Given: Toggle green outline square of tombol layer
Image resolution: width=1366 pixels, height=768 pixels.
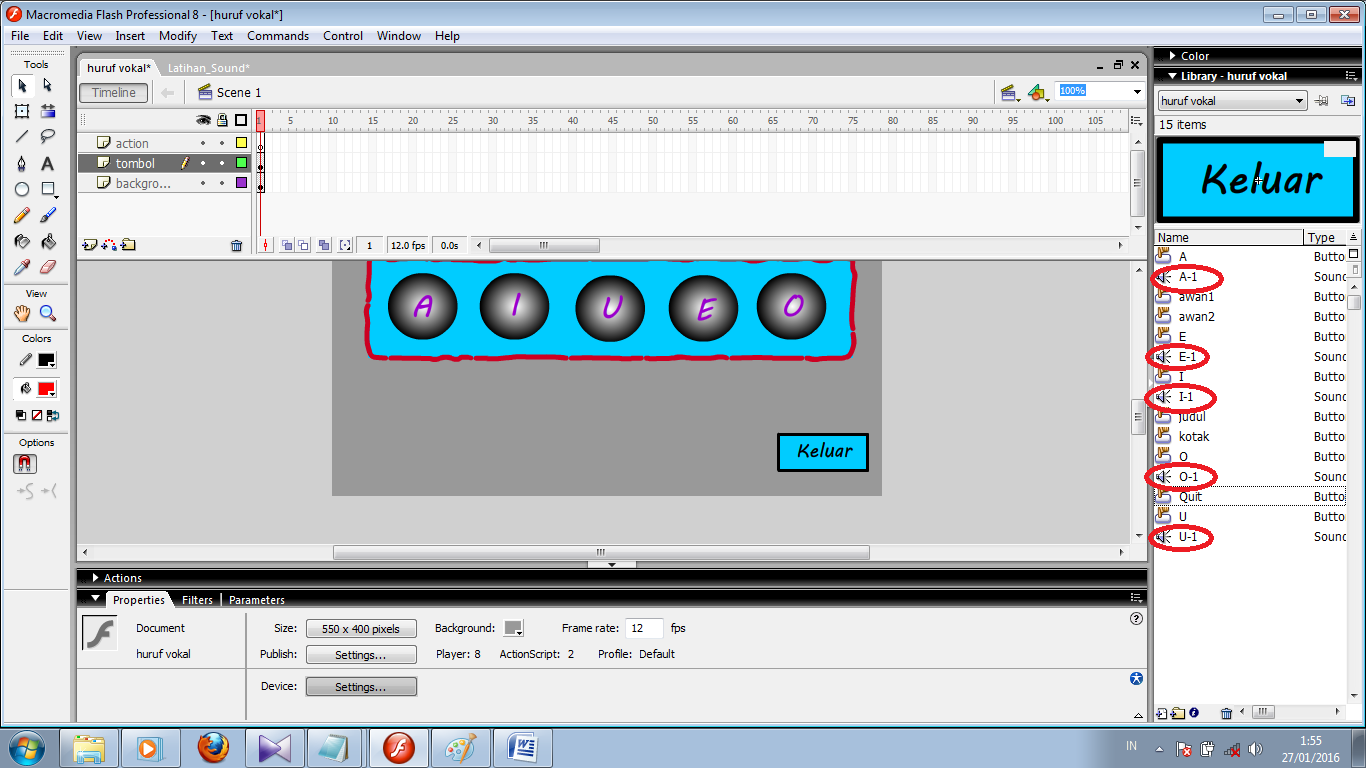Looking at the screenshot, I should tap(241, 163).
